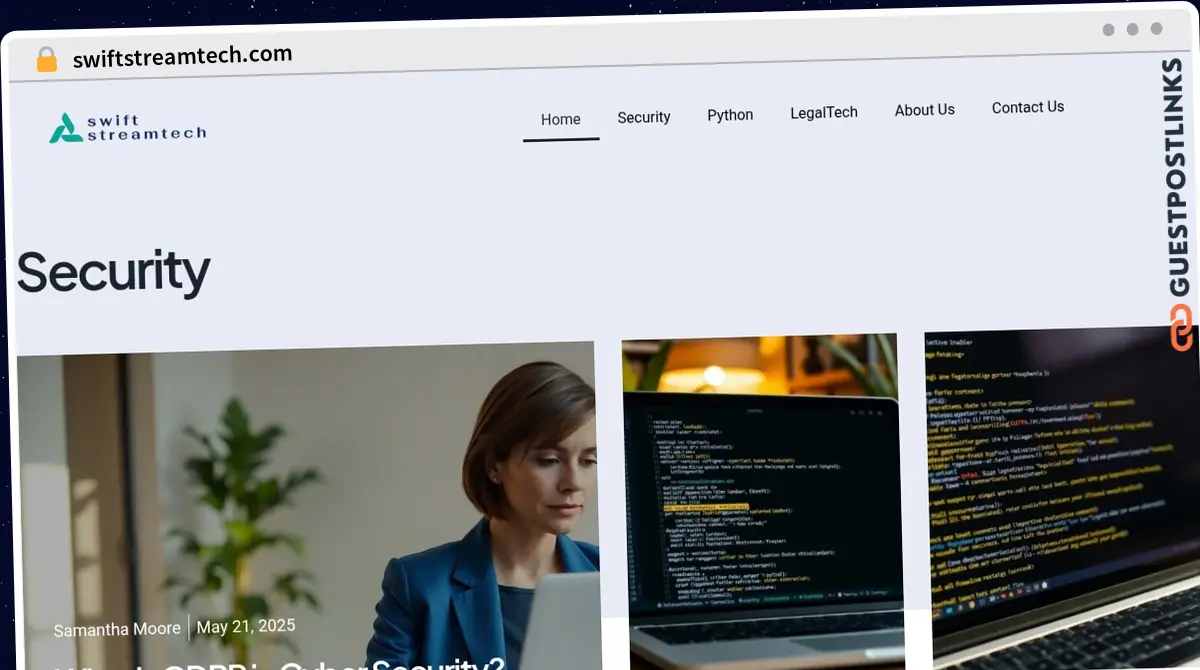Open Samantha Moore's author profile
The height and width of the screenshot is (670, 1200).
tap(117, 629)
